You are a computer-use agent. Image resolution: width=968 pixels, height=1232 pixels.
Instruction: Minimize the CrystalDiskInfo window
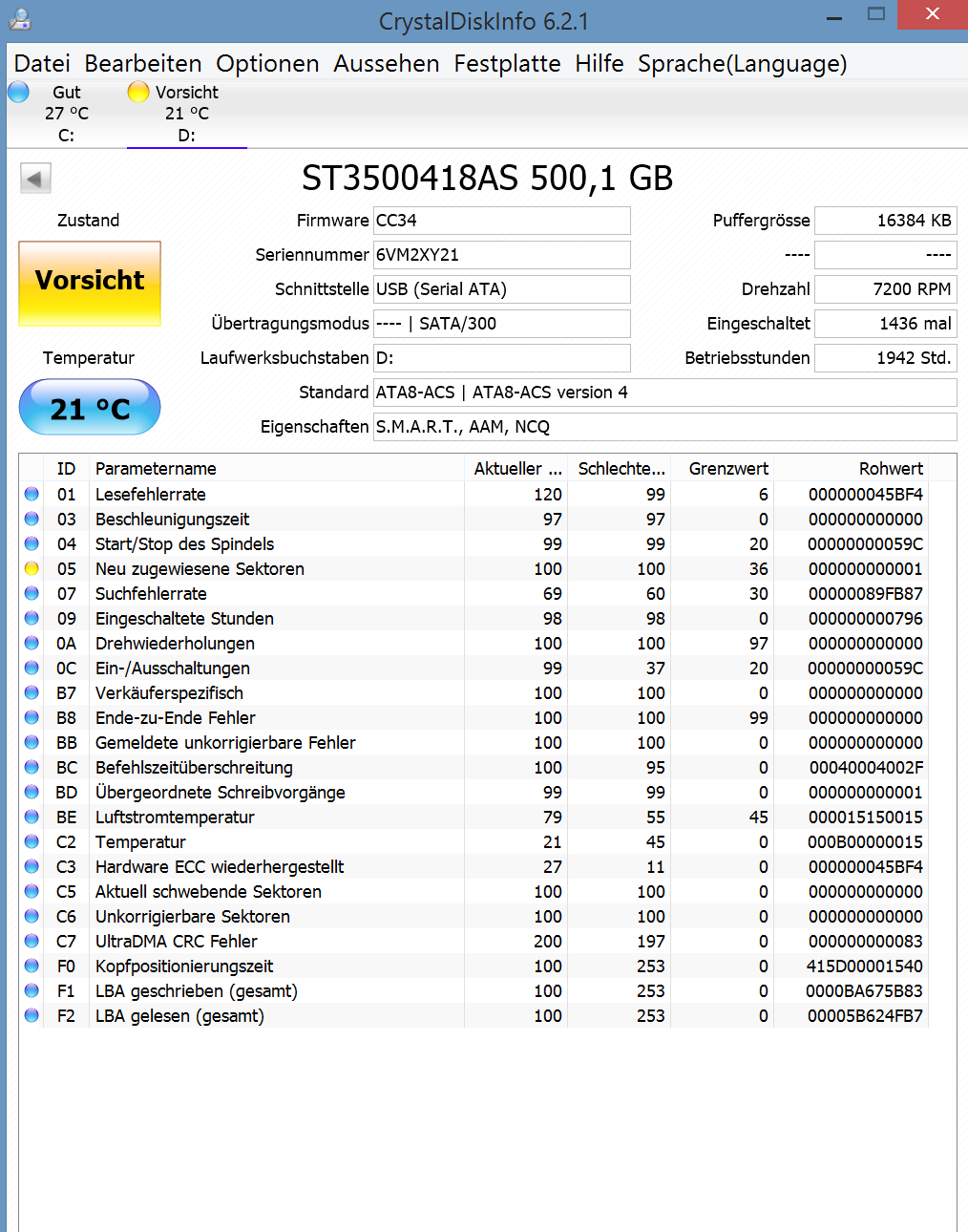pos(834,16)
